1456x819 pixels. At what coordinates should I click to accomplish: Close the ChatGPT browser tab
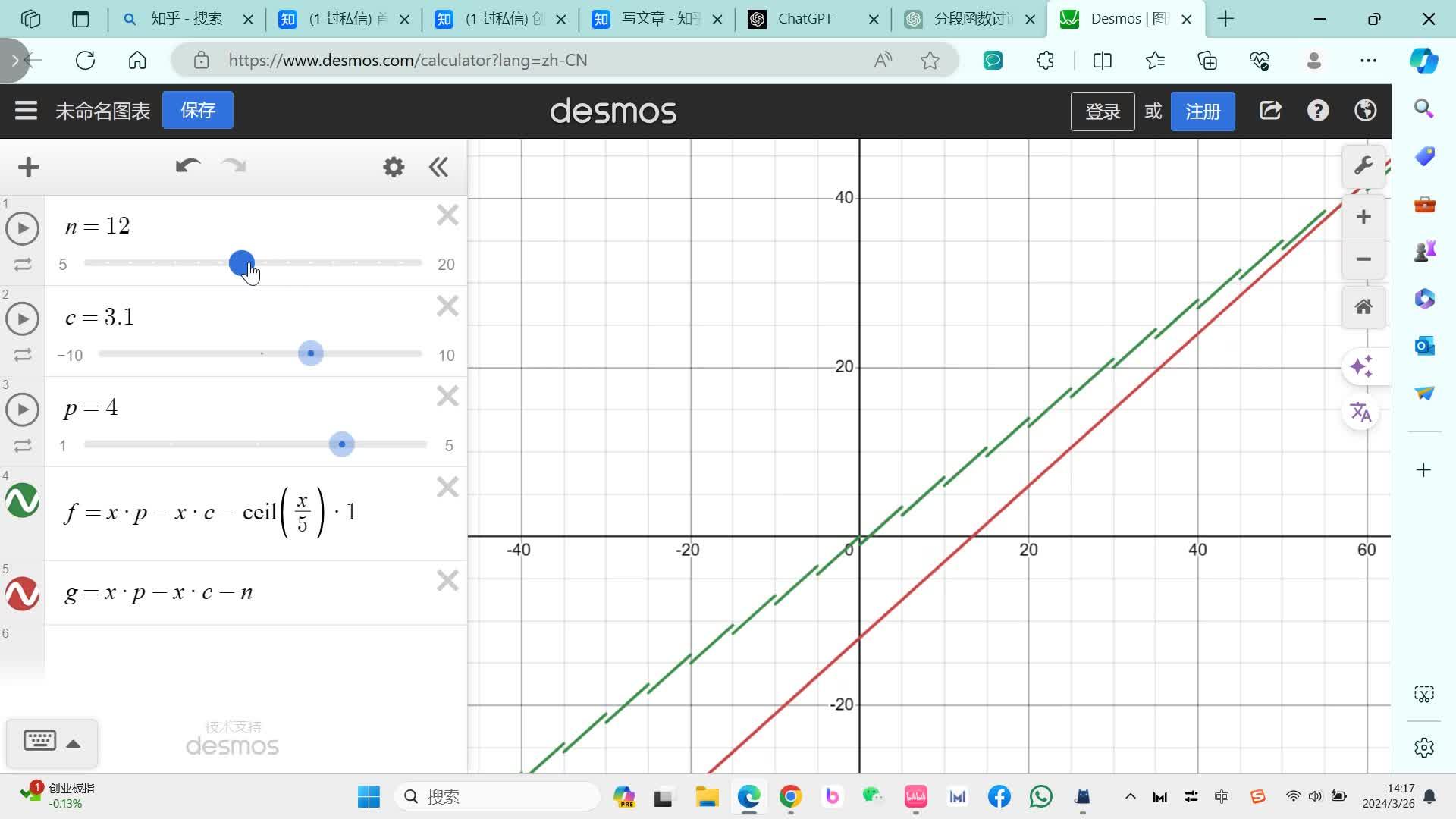pyautogui.click(x=874, y=20)
